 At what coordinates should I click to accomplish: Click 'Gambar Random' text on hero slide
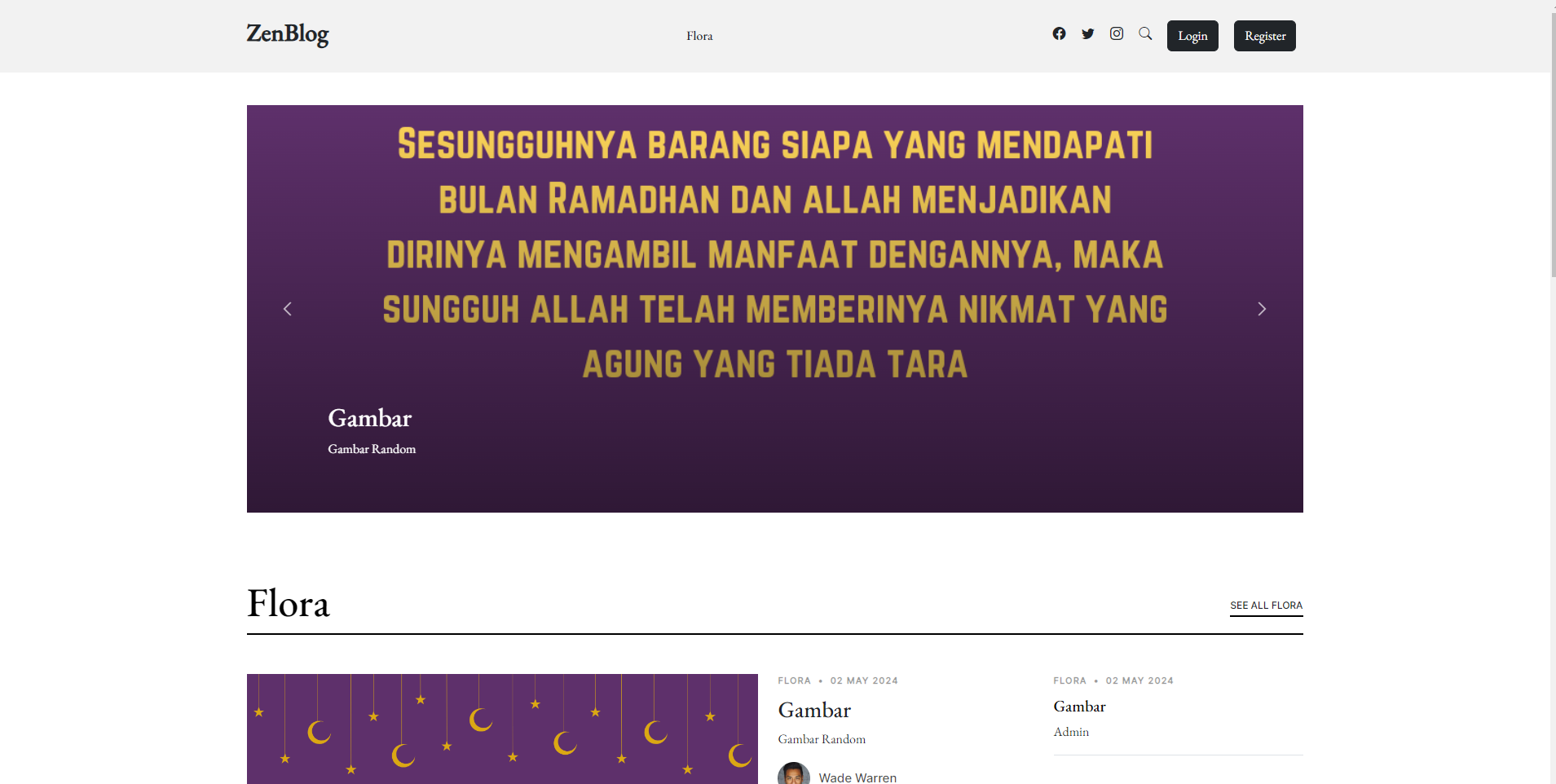tap(372, 449)
